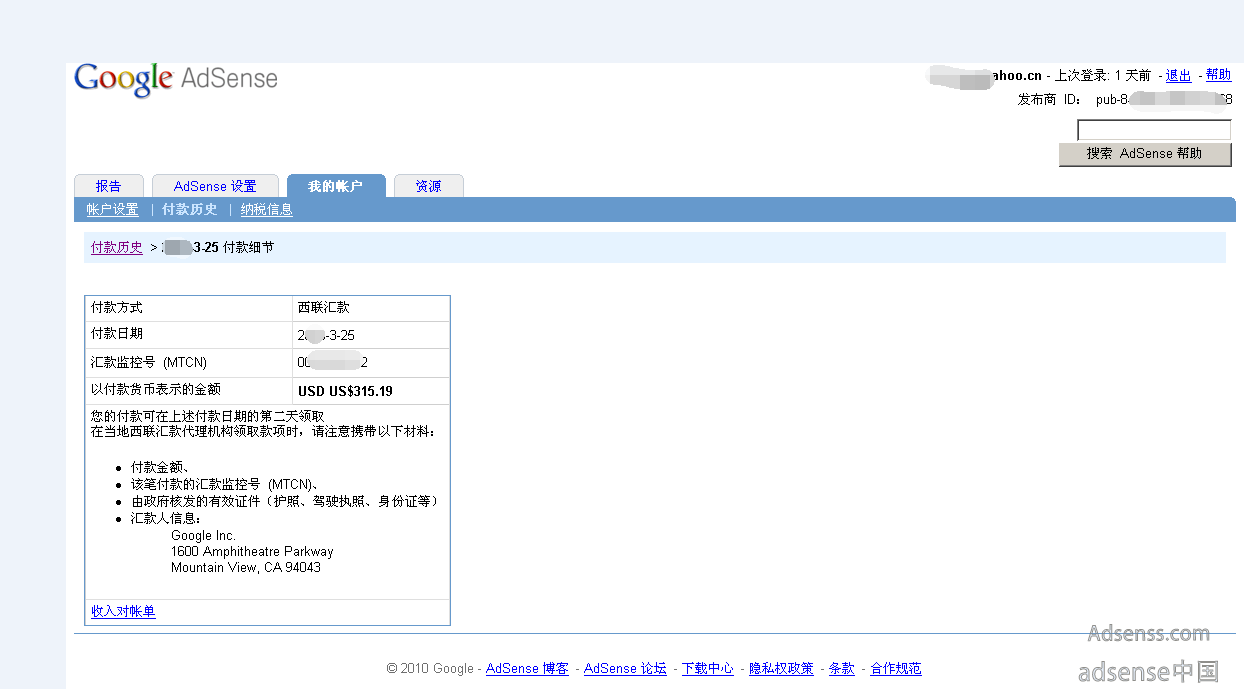Open 合作规范 footer link

[x=896, y=669]
